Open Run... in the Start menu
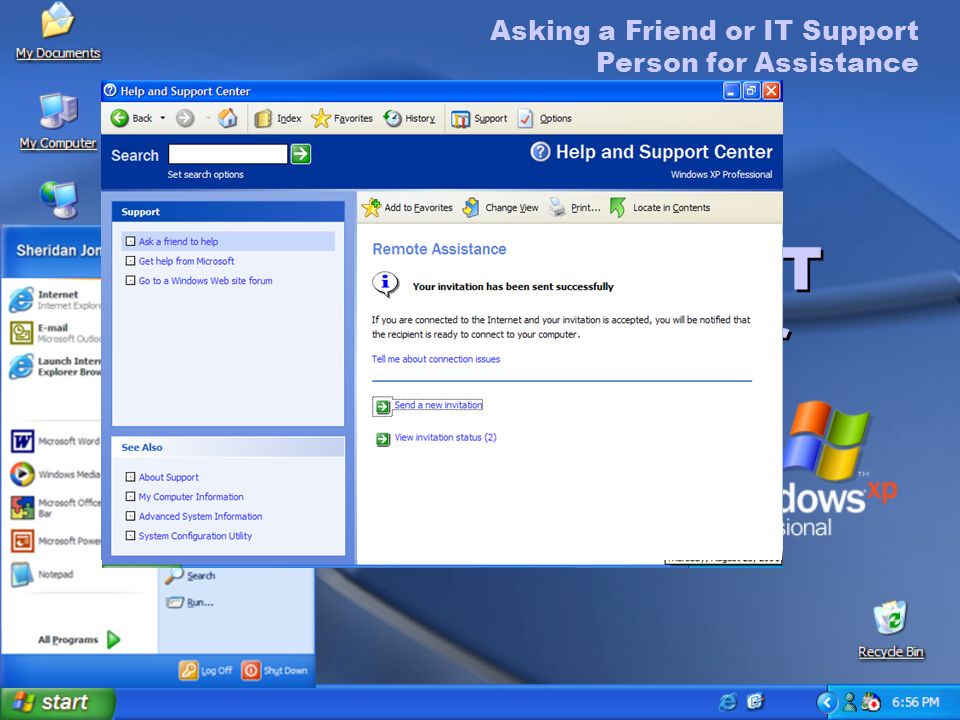Viewport: 960px width, 720px height. [190, 602]
